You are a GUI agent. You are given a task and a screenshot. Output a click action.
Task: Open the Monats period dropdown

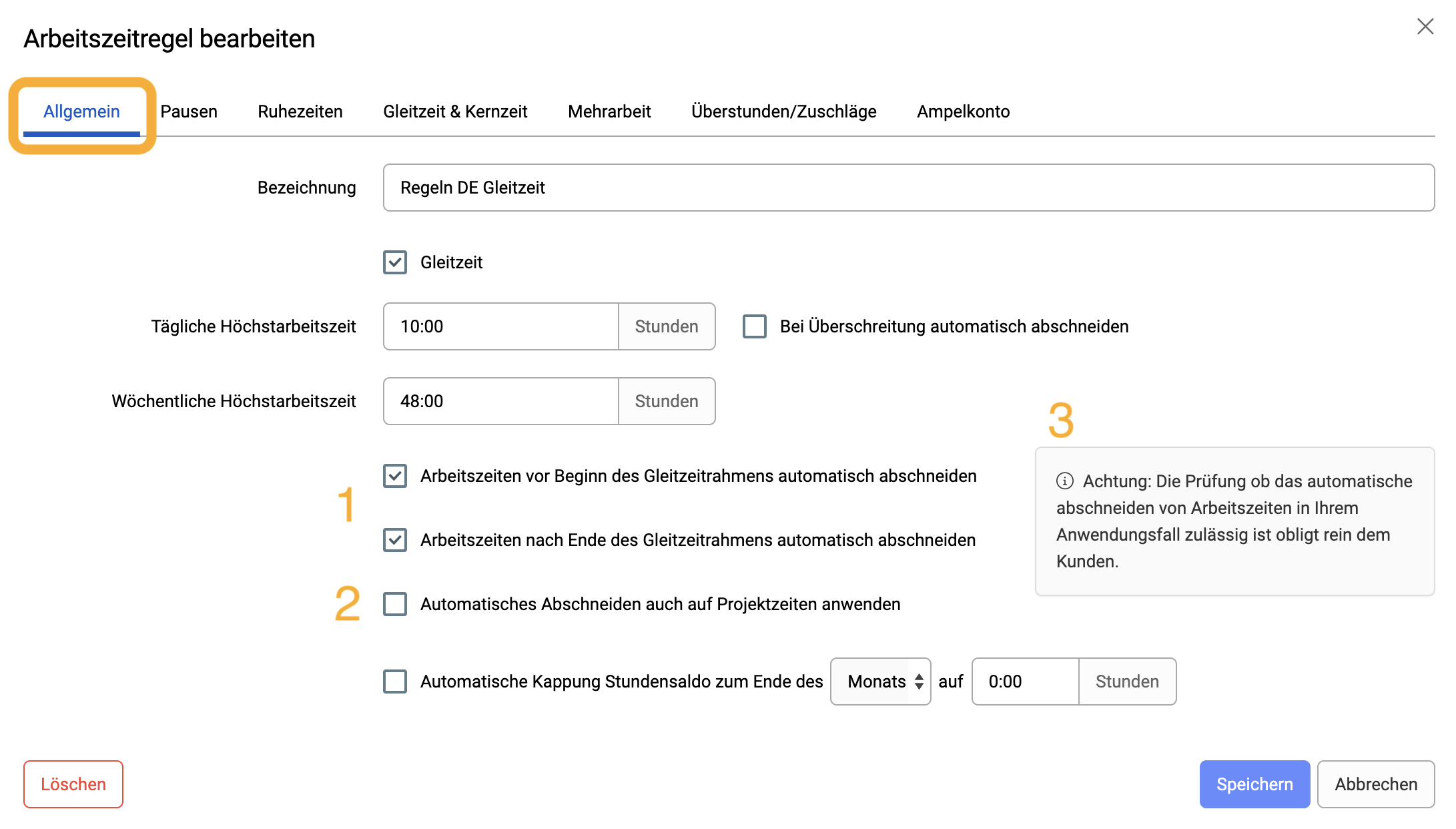point(881,681)
